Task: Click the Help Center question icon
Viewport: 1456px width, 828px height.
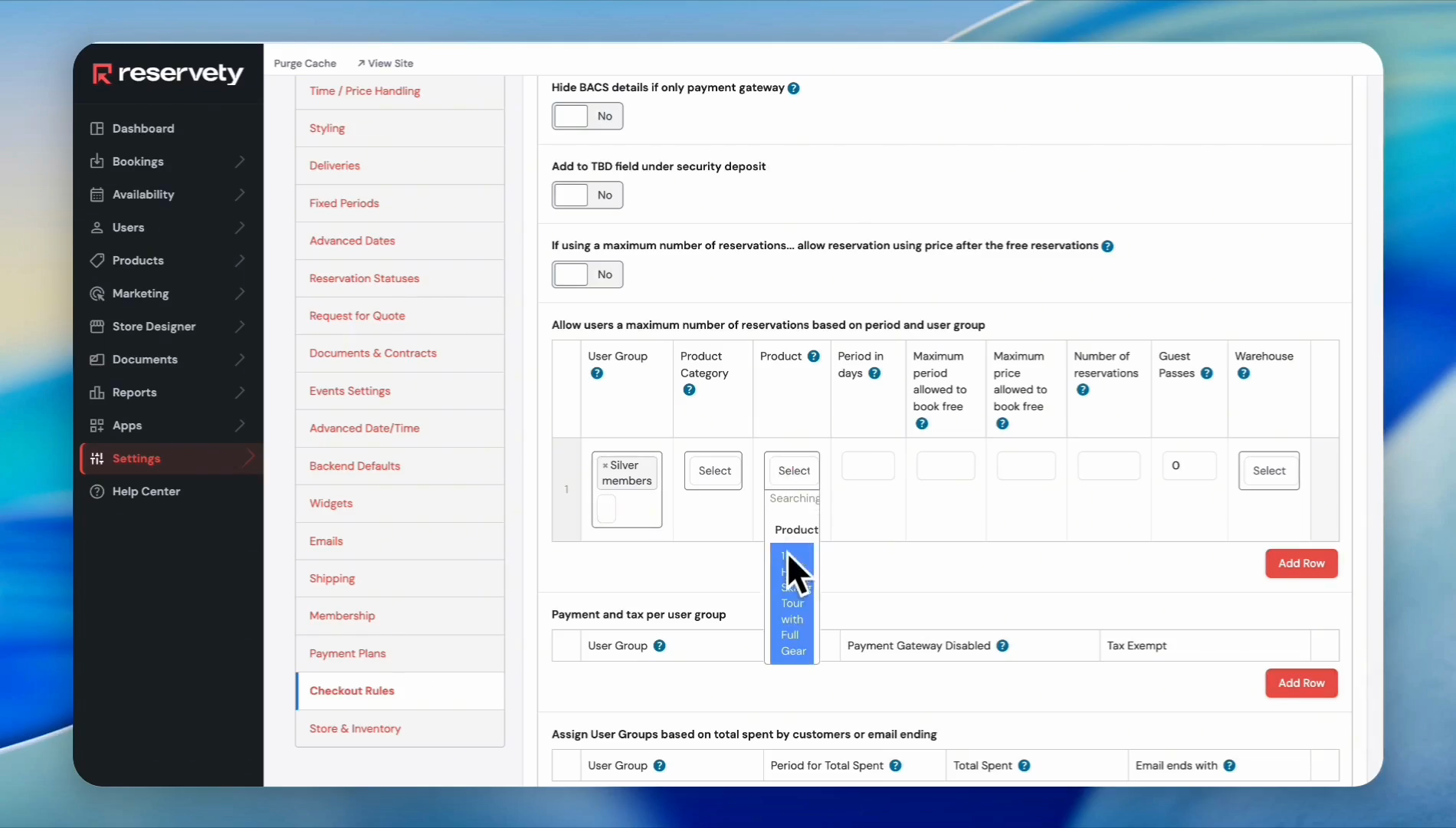Action: point(97,491)
